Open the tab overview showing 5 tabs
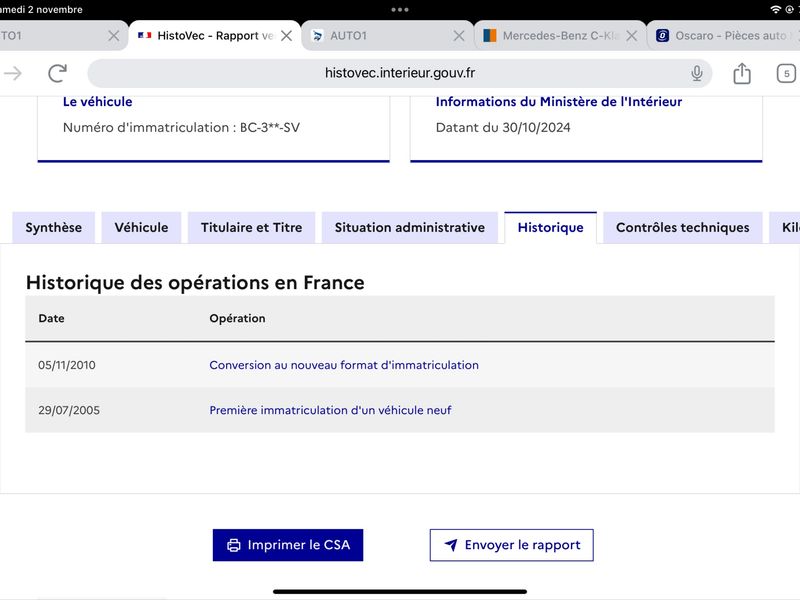Image resolution: width=800 pixels, height=600 pixels. click(x=786, y=73)
